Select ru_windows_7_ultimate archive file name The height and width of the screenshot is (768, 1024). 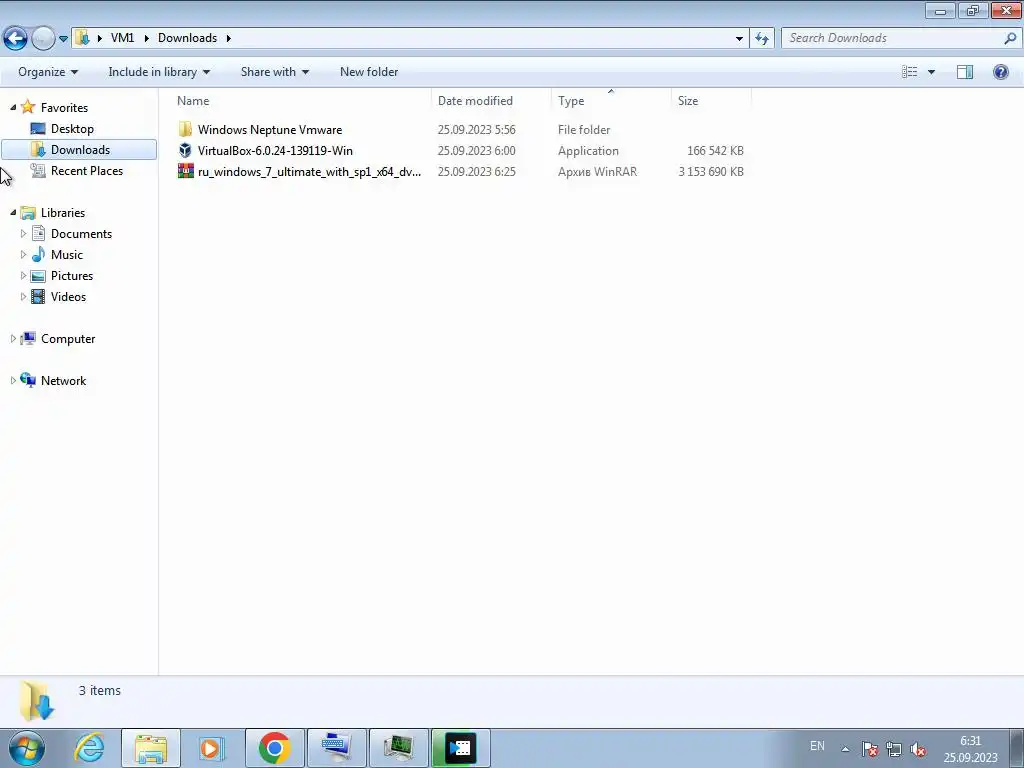point(310,172)
